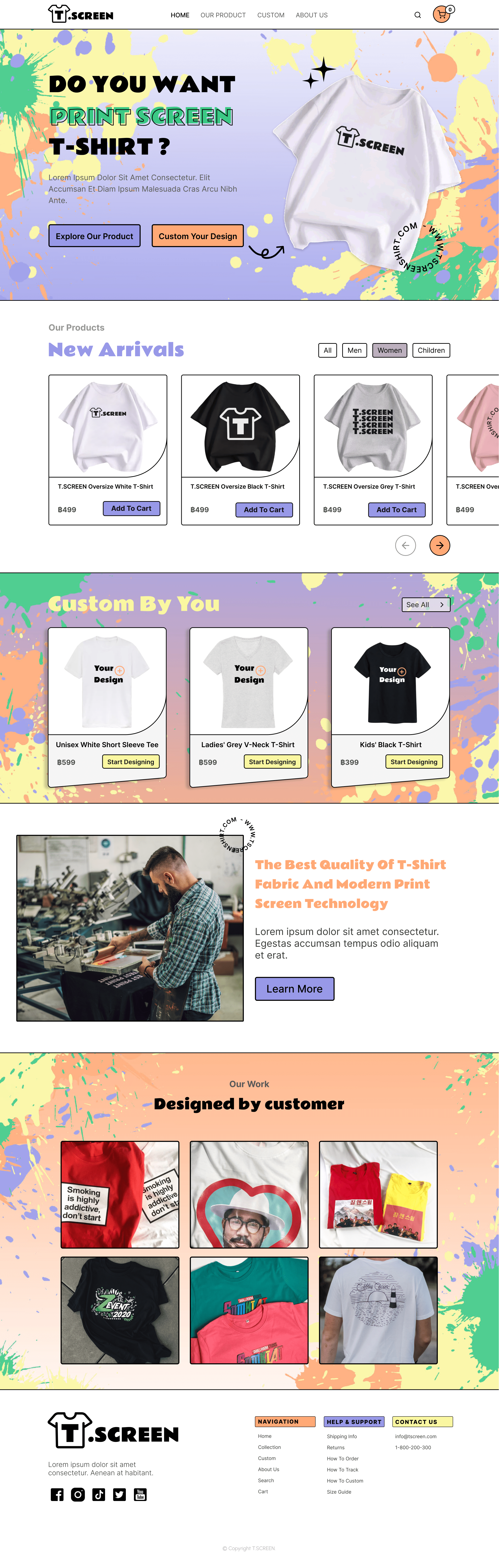Screen dimensions: 499x1568
Task: Filter new arrivals by Children
Action: pos(431,350)
